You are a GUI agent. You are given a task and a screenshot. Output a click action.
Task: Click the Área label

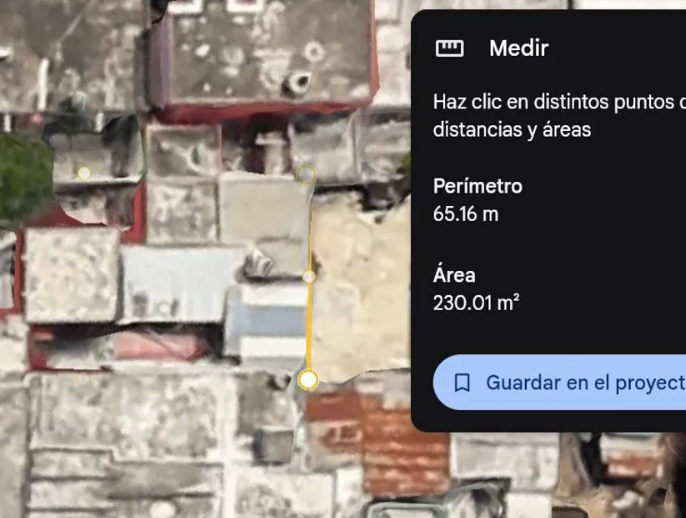click(454, 275)
